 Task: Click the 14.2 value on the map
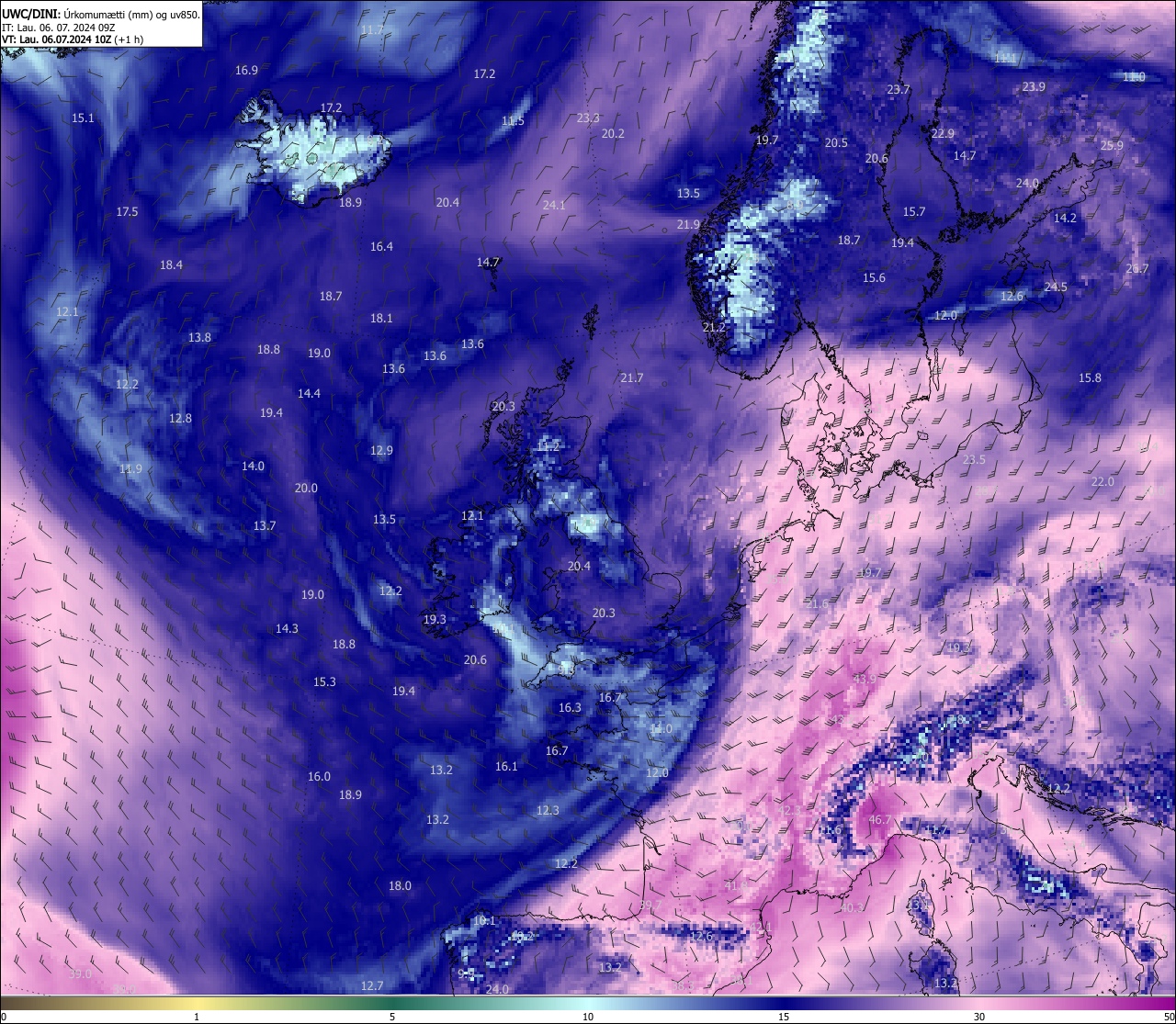coord(1065,218)
